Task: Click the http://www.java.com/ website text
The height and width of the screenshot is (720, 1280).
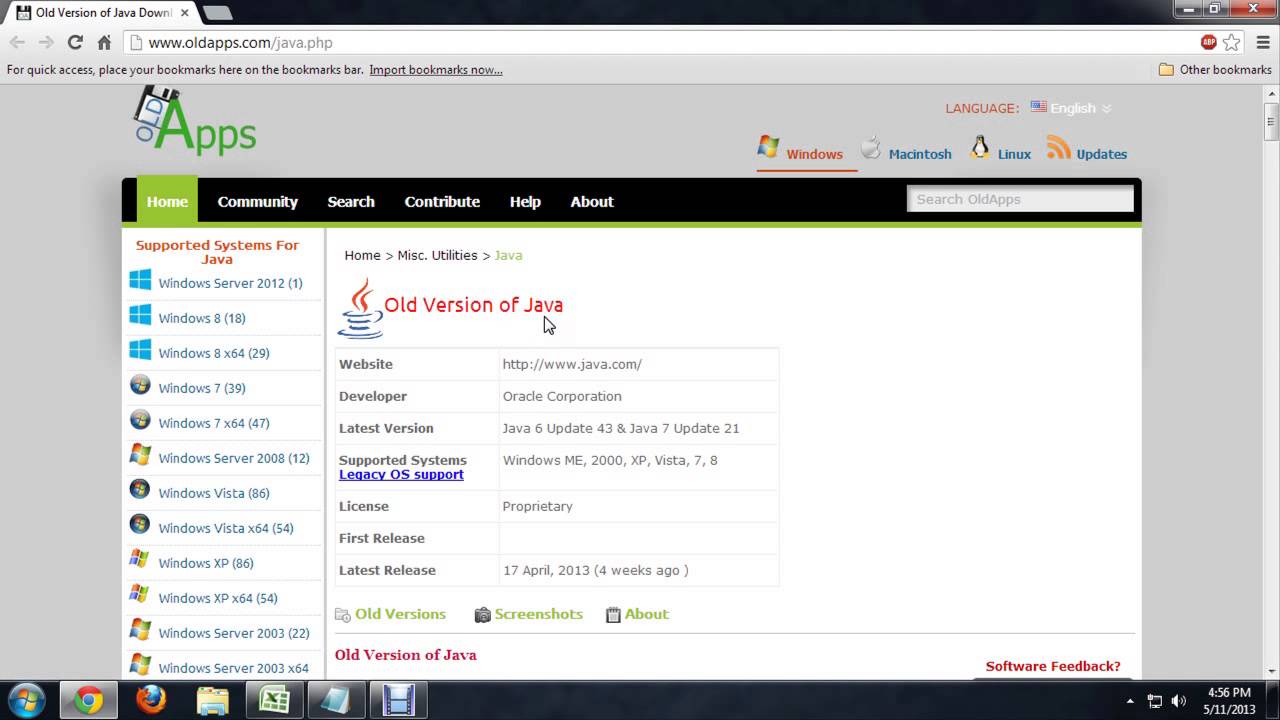Action: click(572, 364)
